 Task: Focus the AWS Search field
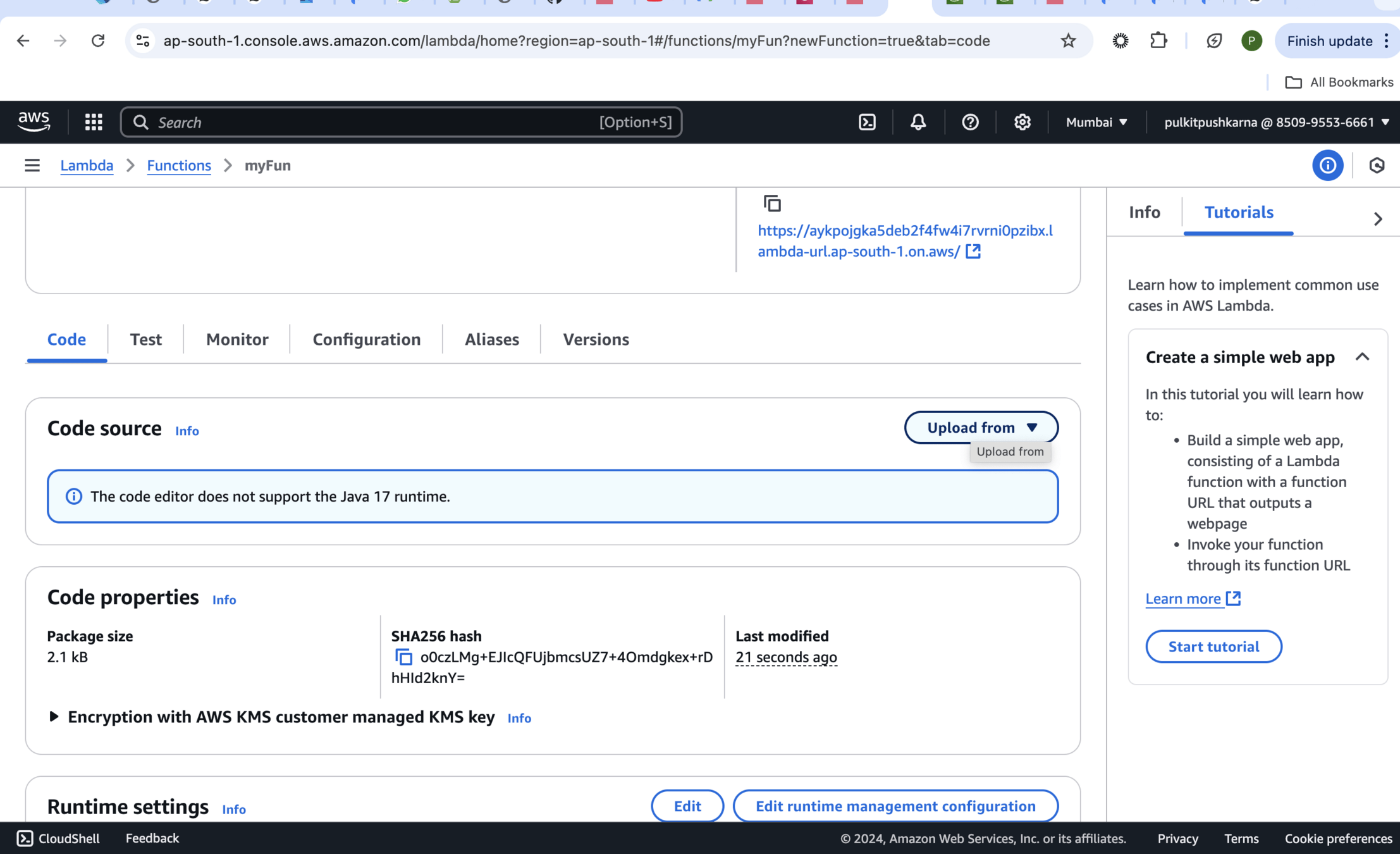[379, 122]
